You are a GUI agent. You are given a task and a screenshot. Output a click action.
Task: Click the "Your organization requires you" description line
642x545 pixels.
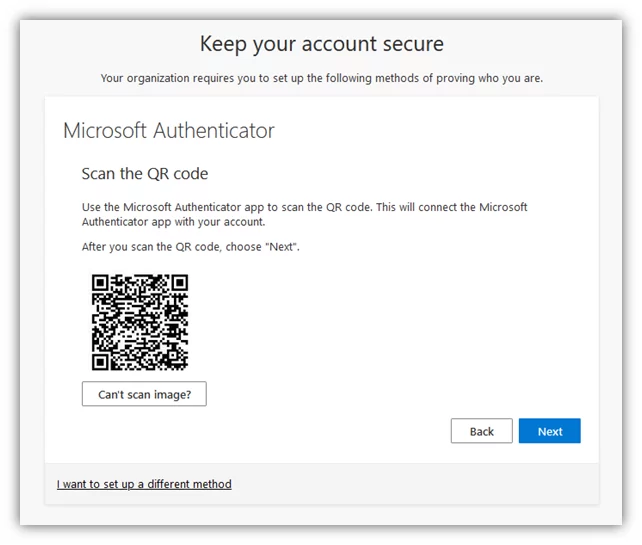click(322, 78)
